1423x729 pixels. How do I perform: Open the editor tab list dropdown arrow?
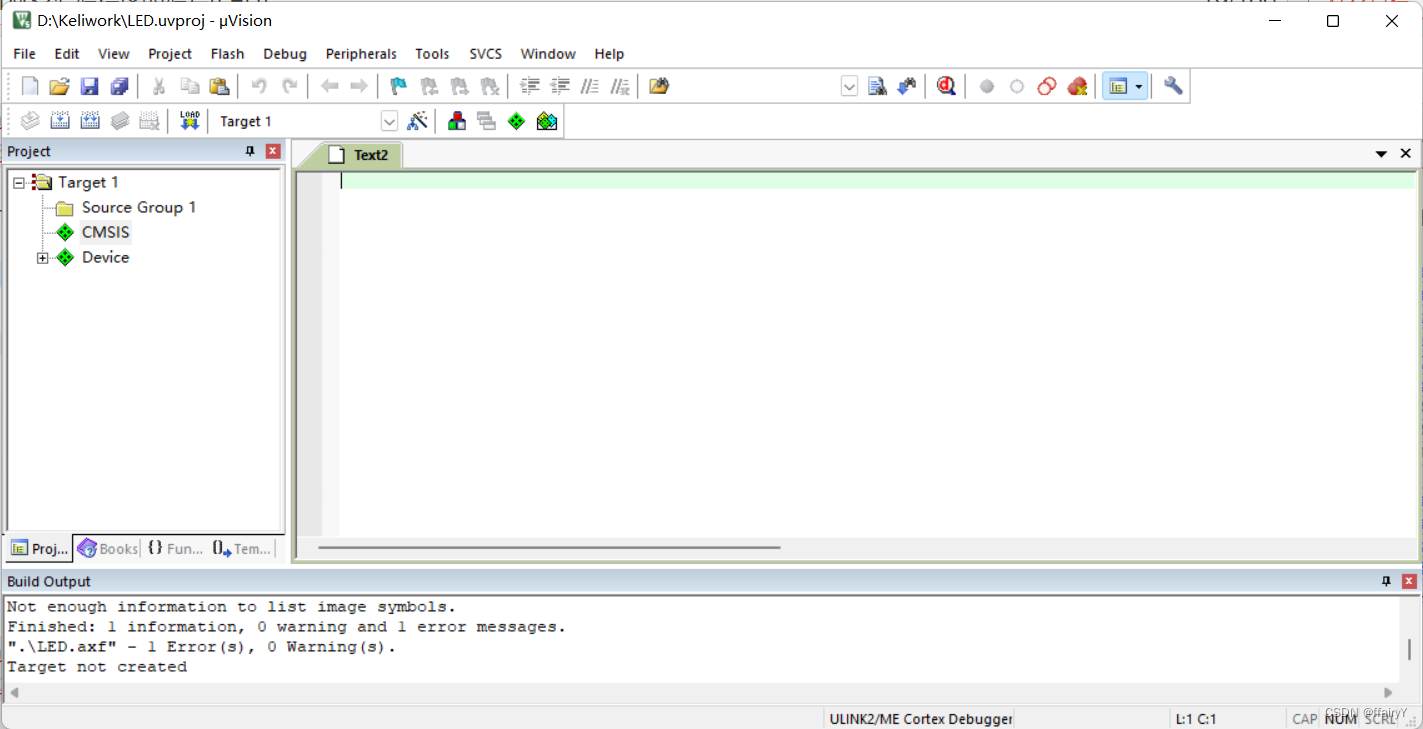click(1381, 154)
